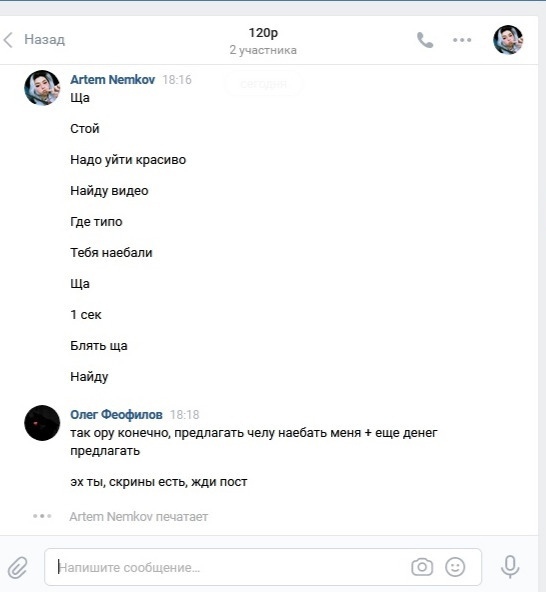Open the Artem Nemkov profile name link
This screenshot has height=592, width=546.
point(113,80)
